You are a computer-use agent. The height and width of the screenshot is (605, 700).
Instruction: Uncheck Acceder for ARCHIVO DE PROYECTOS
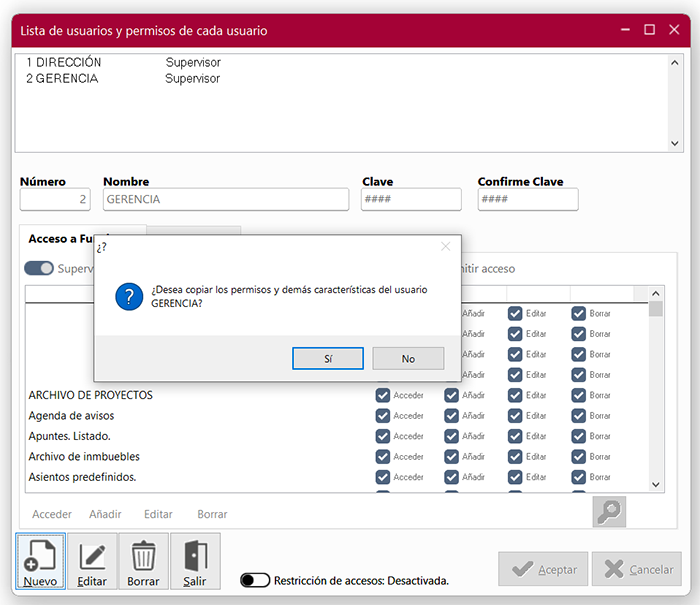(383, 395)
